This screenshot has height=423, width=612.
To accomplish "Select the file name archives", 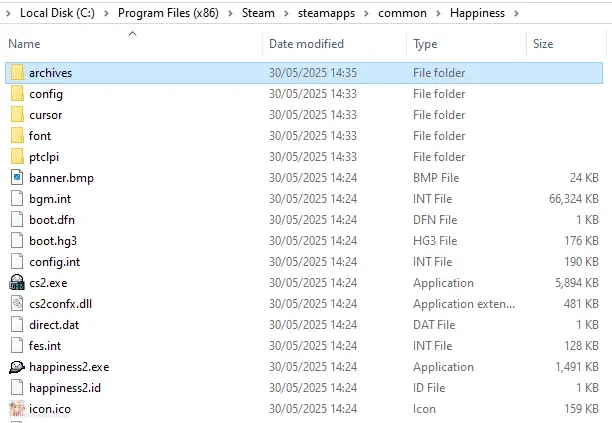I will pyautogui.click(x=50, y=73).
